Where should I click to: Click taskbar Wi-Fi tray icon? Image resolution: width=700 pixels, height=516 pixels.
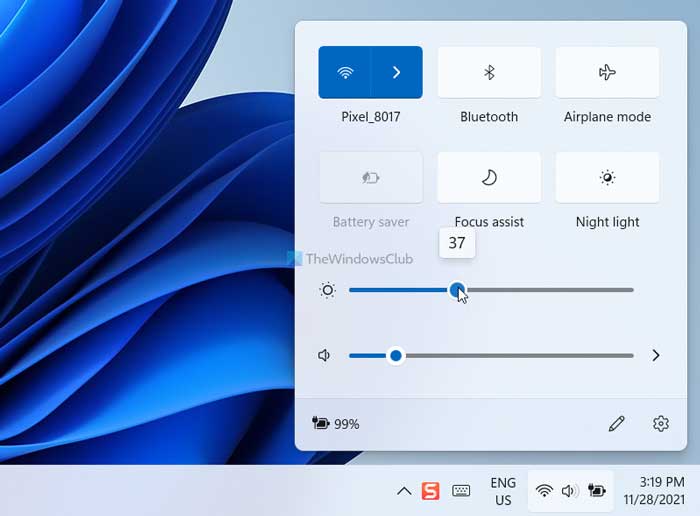tap(544, 491)
